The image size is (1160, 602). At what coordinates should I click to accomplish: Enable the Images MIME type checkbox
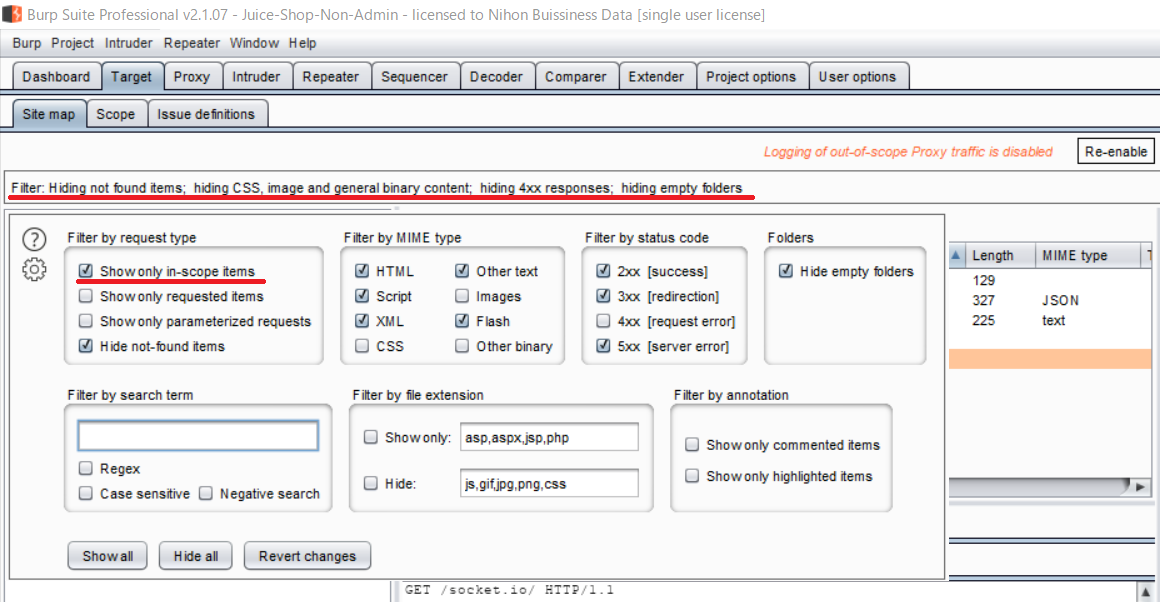(462, 297)
